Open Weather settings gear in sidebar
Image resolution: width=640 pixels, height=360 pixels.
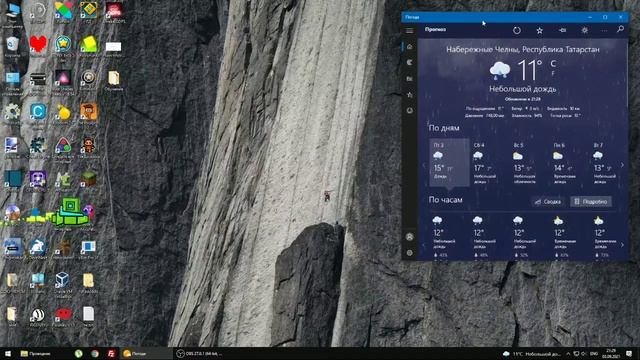[410, 253]
